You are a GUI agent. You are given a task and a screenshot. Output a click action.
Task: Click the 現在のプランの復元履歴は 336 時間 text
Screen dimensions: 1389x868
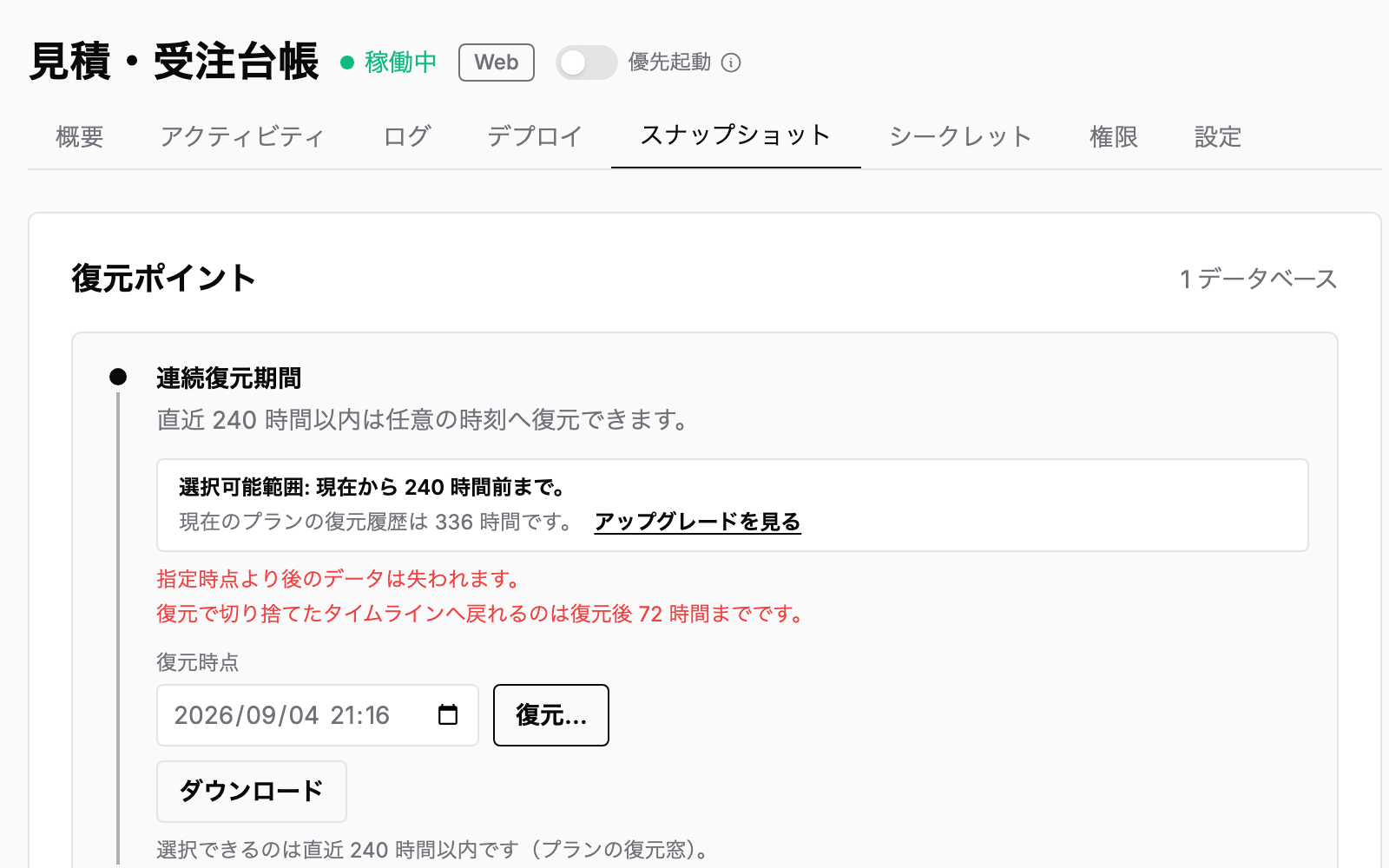click(376, 522)
